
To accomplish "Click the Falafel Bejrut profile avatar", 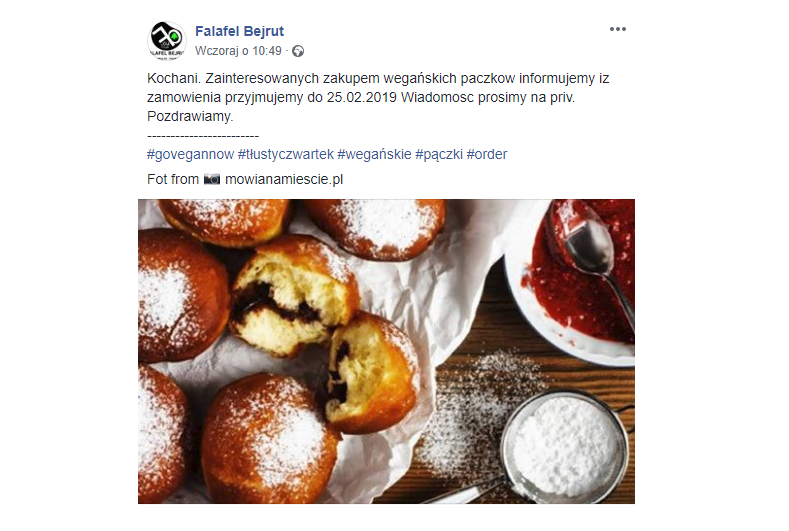I will pos(167,40).
